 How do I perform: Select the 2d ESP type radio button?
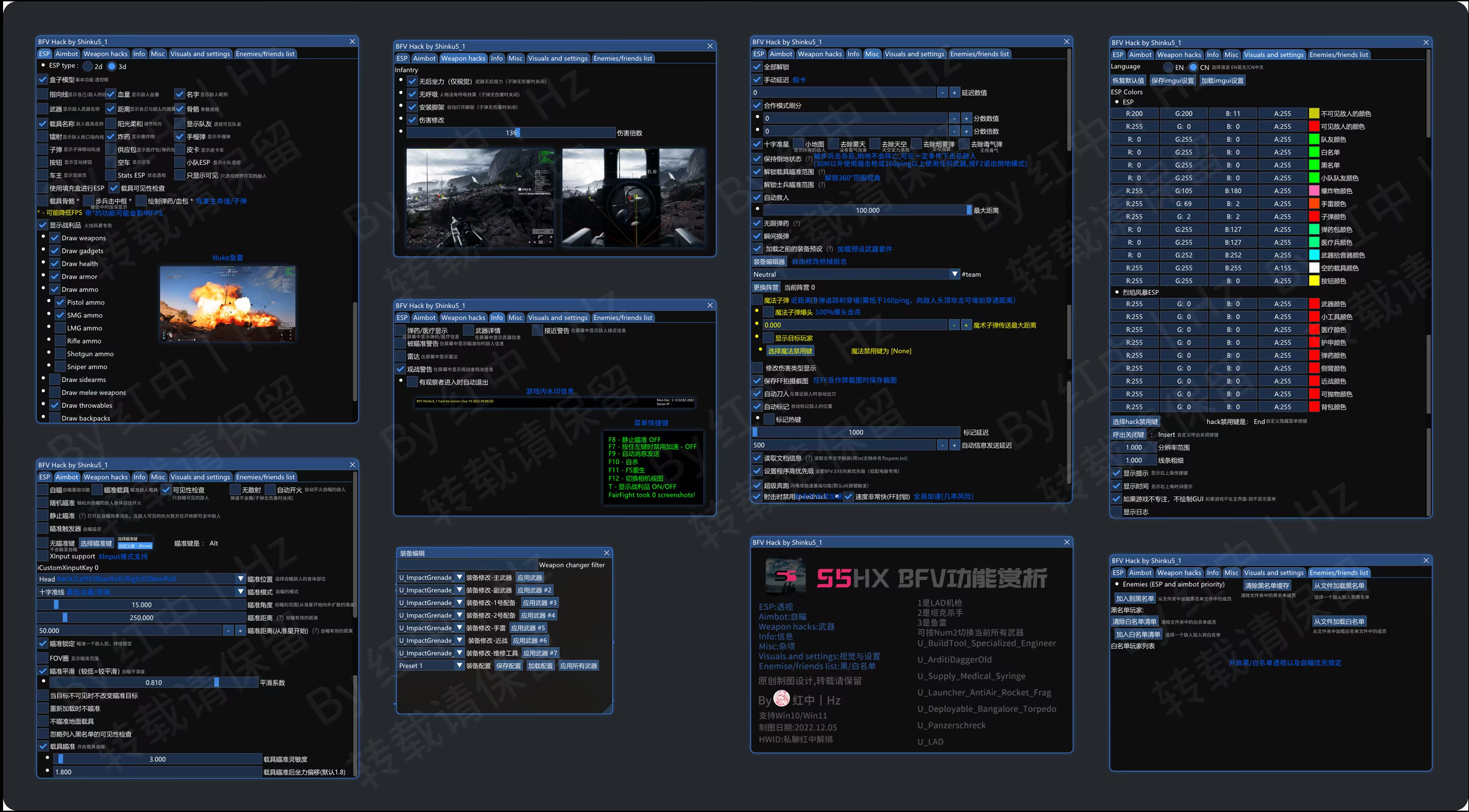(x=88, y=66)
